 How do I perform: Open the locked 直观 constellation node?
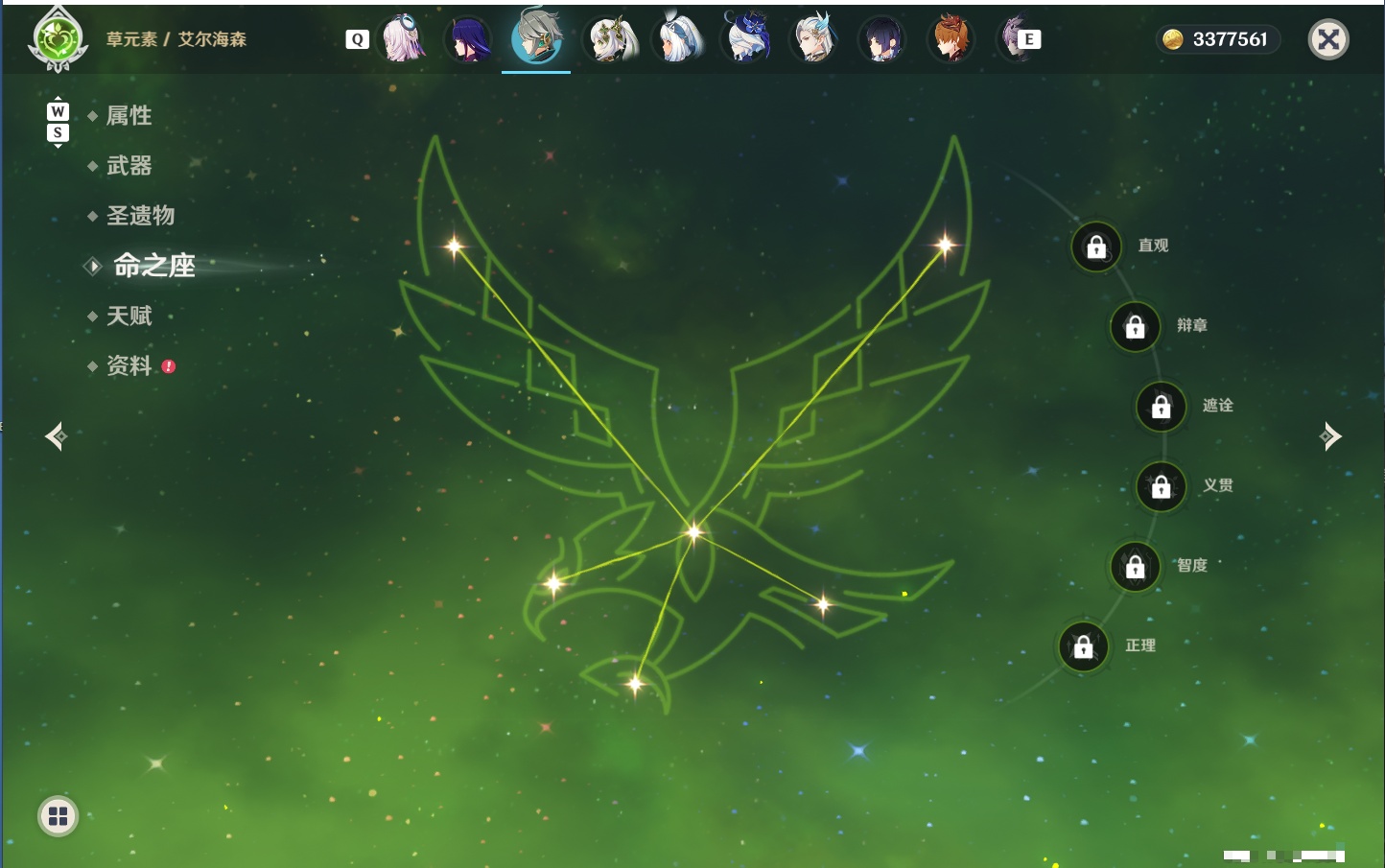tap(1096, 247)
